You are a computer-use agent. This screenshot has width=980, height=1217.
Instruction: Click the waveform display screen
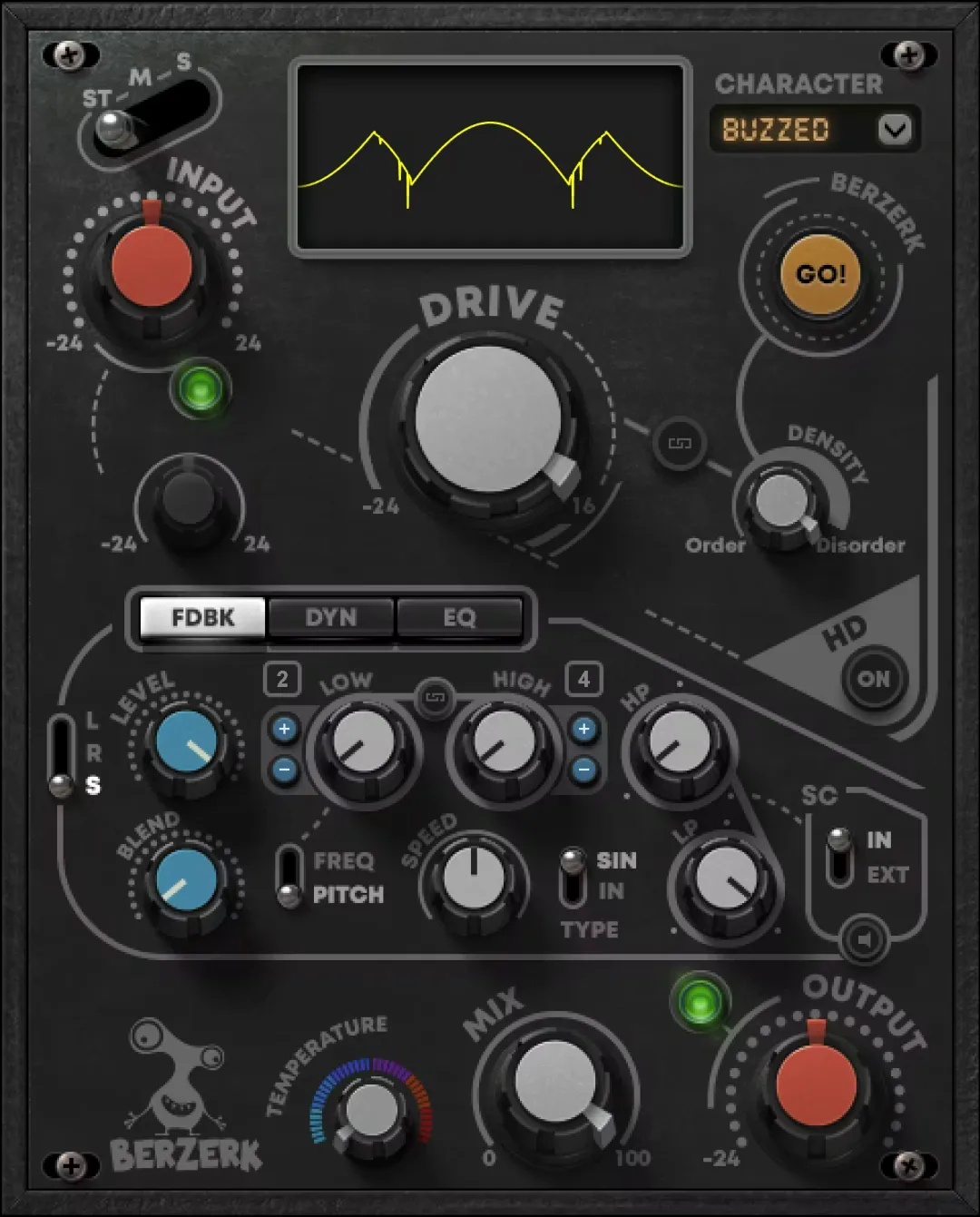491,157
